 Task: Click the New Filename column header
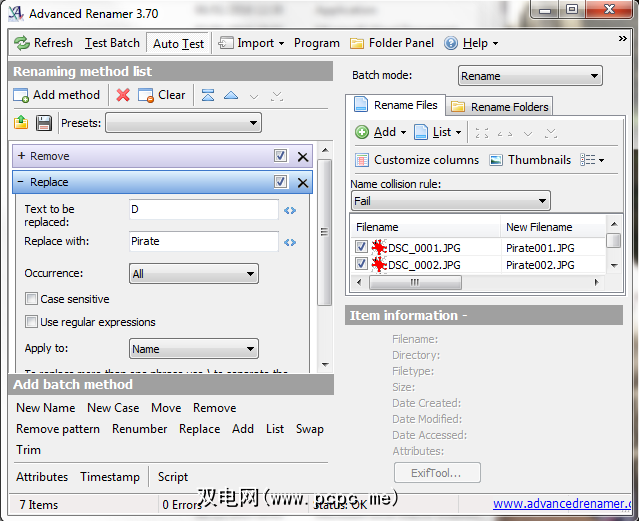(x=553, y=227)
